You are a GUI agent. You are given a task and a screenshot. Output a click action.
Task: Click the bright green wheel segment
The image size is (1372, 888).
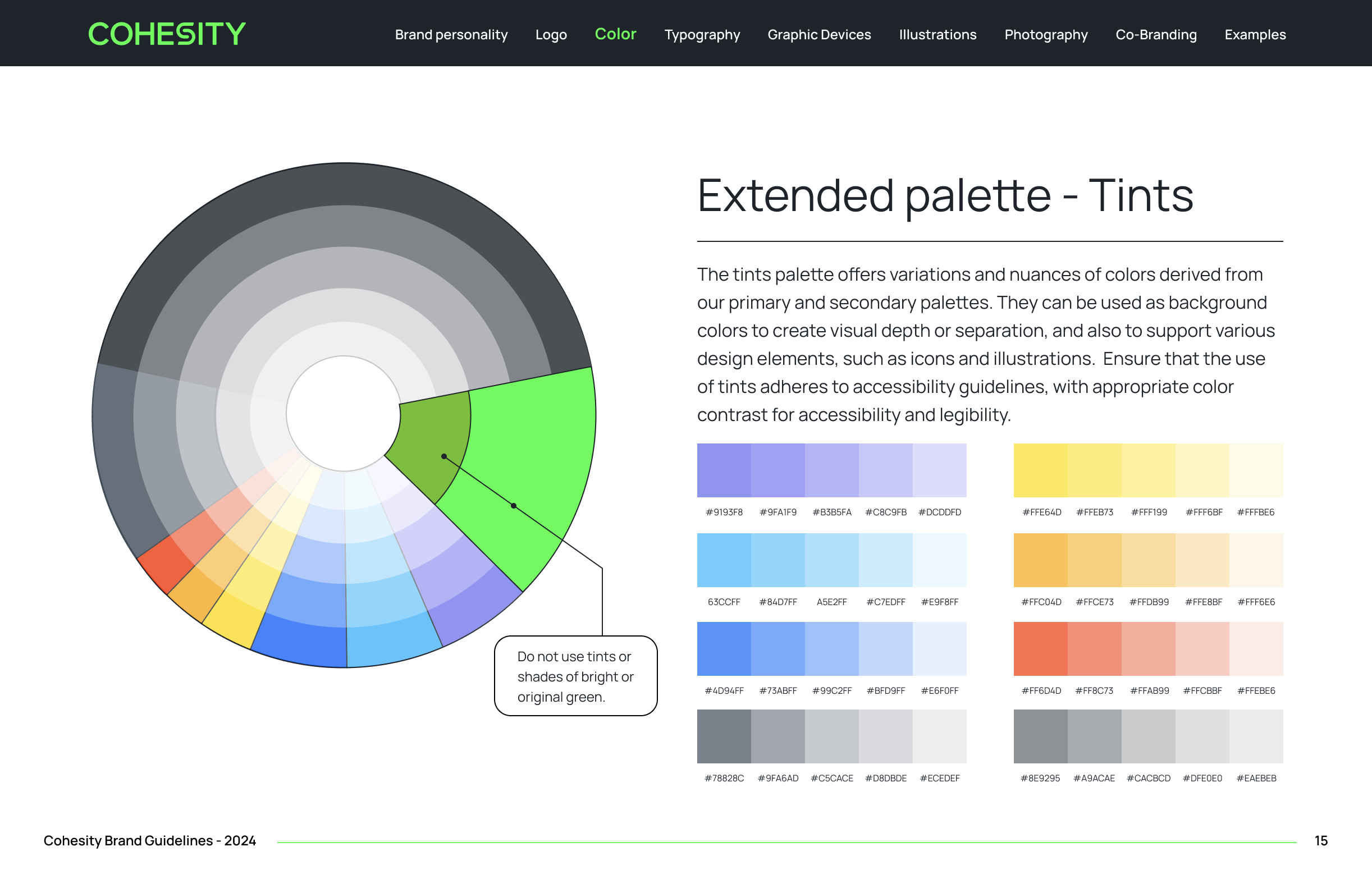click(536, 438)
